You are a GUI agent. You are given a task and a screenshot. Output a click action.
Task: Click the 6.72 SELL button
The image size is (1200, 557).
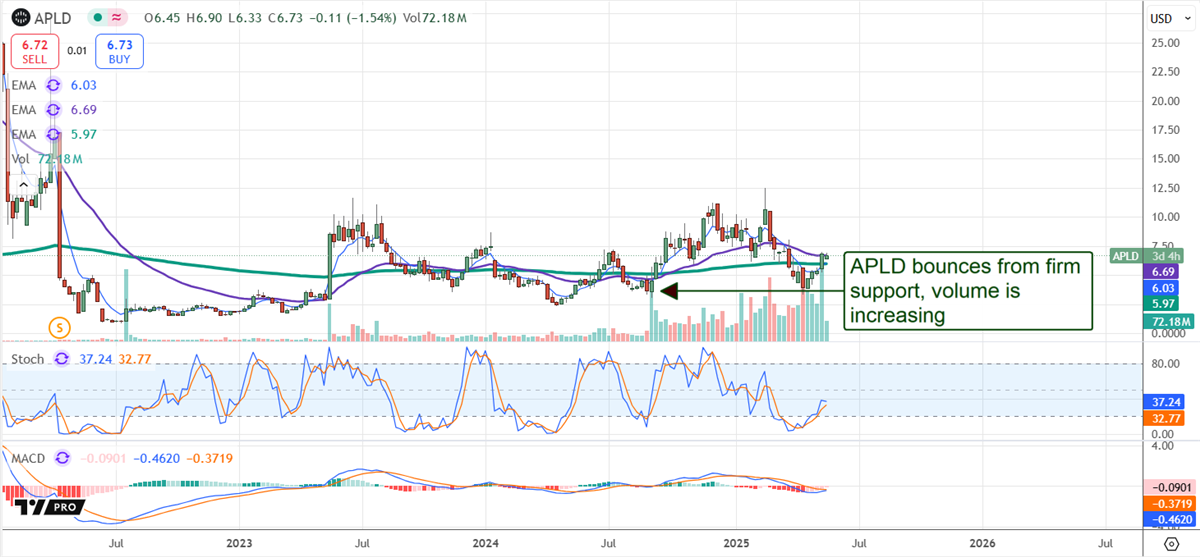[34, 53]
